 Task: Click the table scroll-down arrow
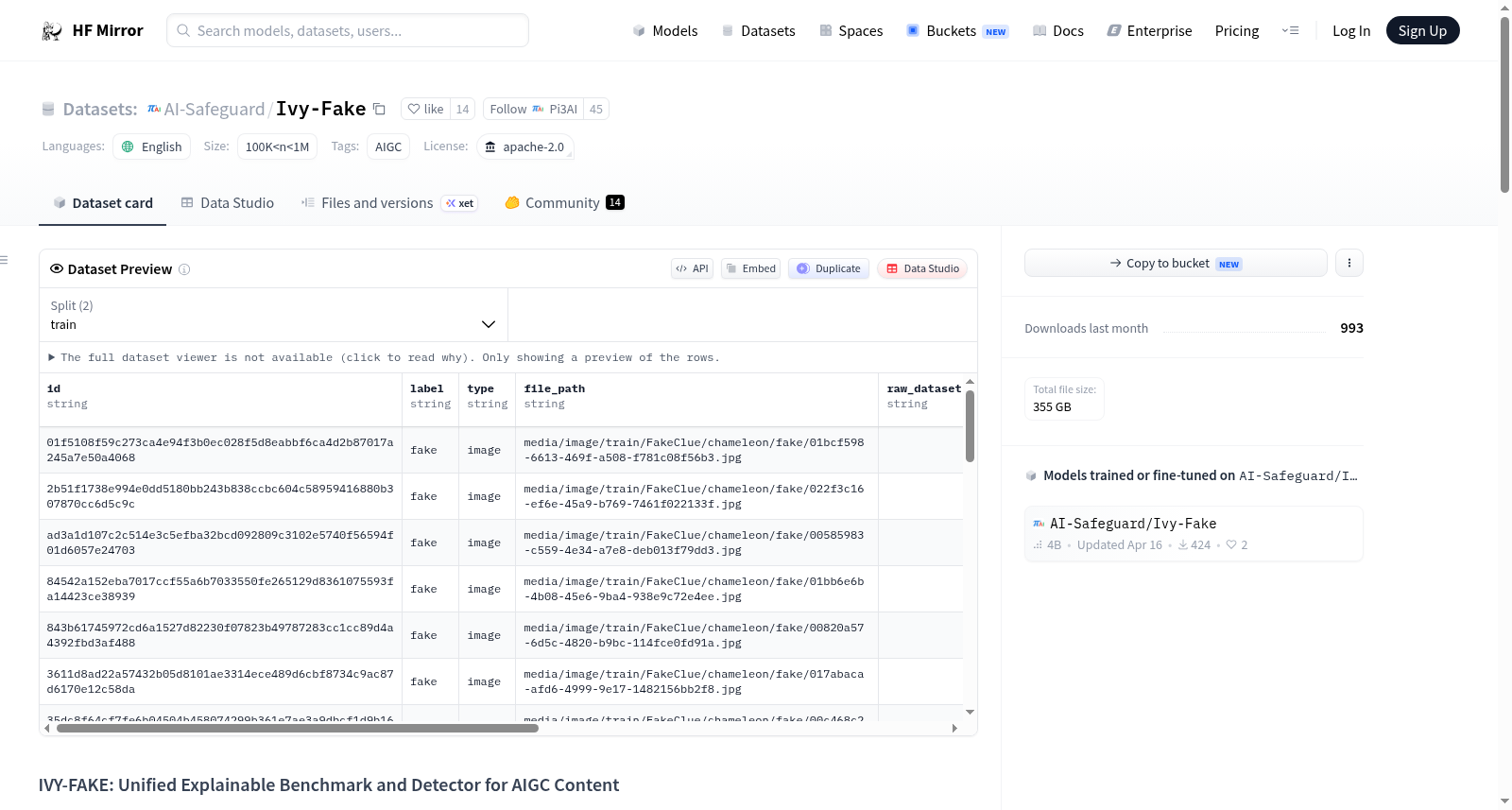(x=970, y=712)
